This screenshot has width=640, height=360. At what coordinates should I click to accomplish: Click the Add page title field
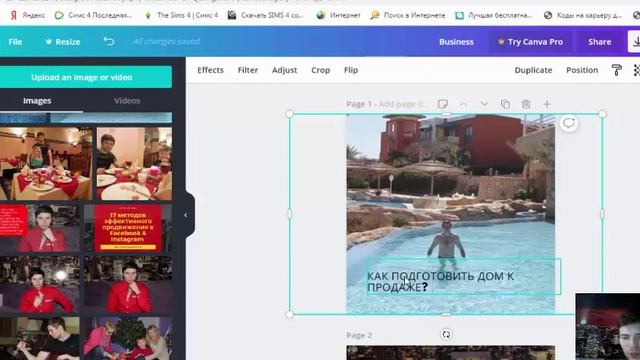click(x=403, y=104)
